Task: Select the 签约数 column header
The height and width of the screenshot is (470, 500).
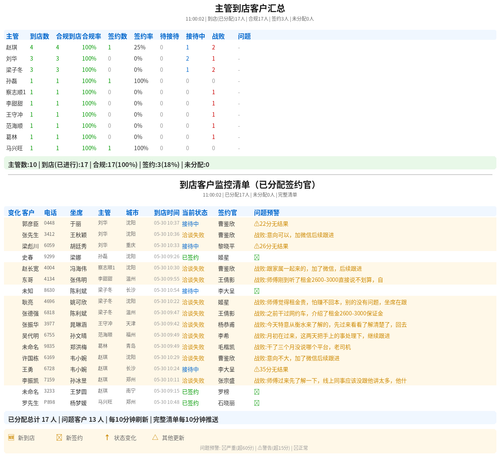Action: click(117, 36)
